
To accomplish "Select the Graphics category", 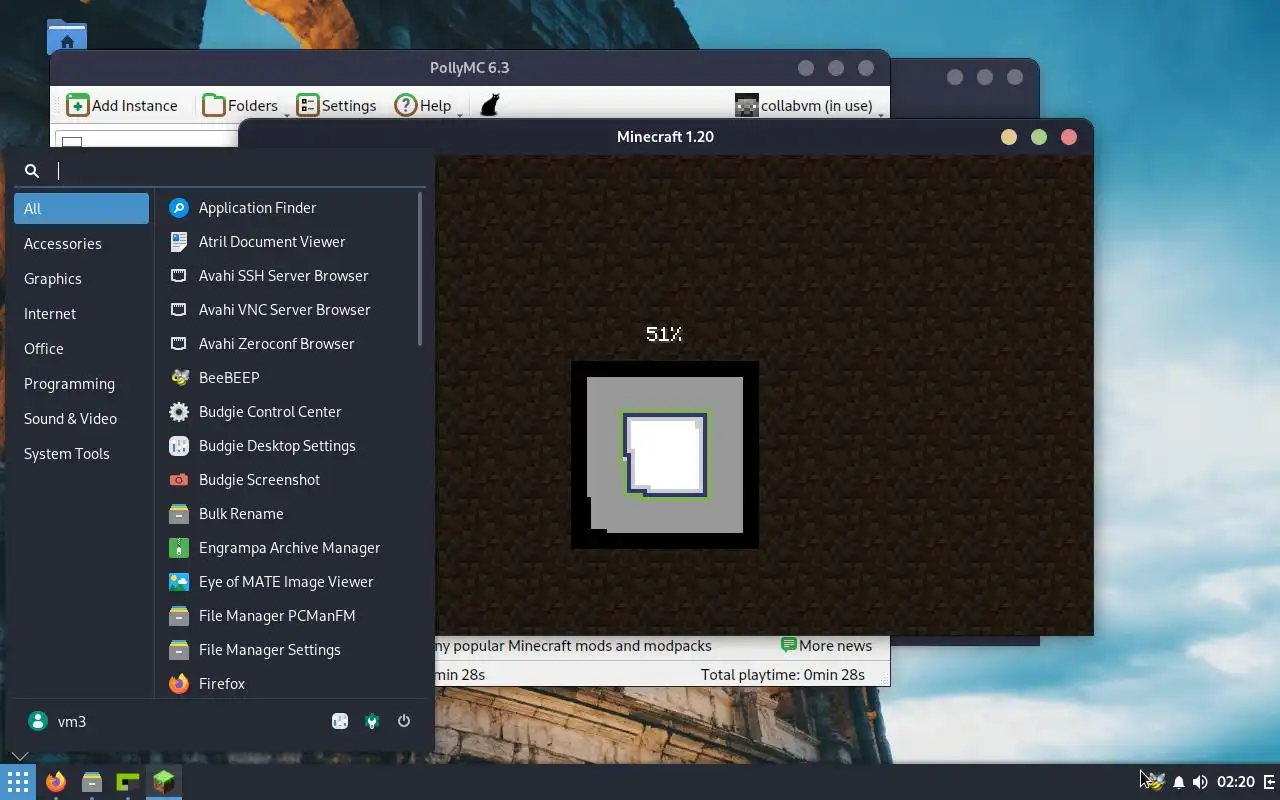I will pyautogui.click(x=81, y=279).
